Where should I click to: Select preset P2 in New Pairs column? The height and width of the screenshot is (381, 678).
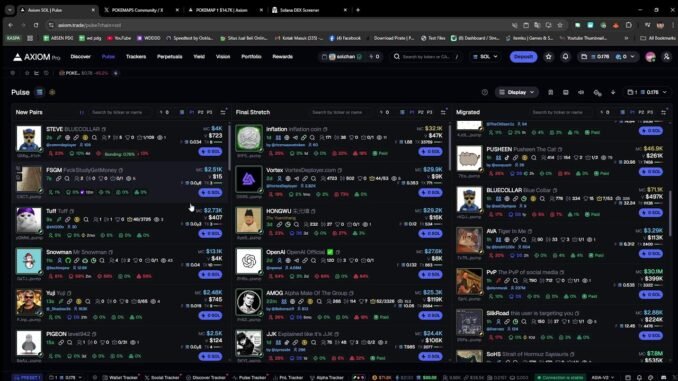pyautogui.click(x=200, y=112)
